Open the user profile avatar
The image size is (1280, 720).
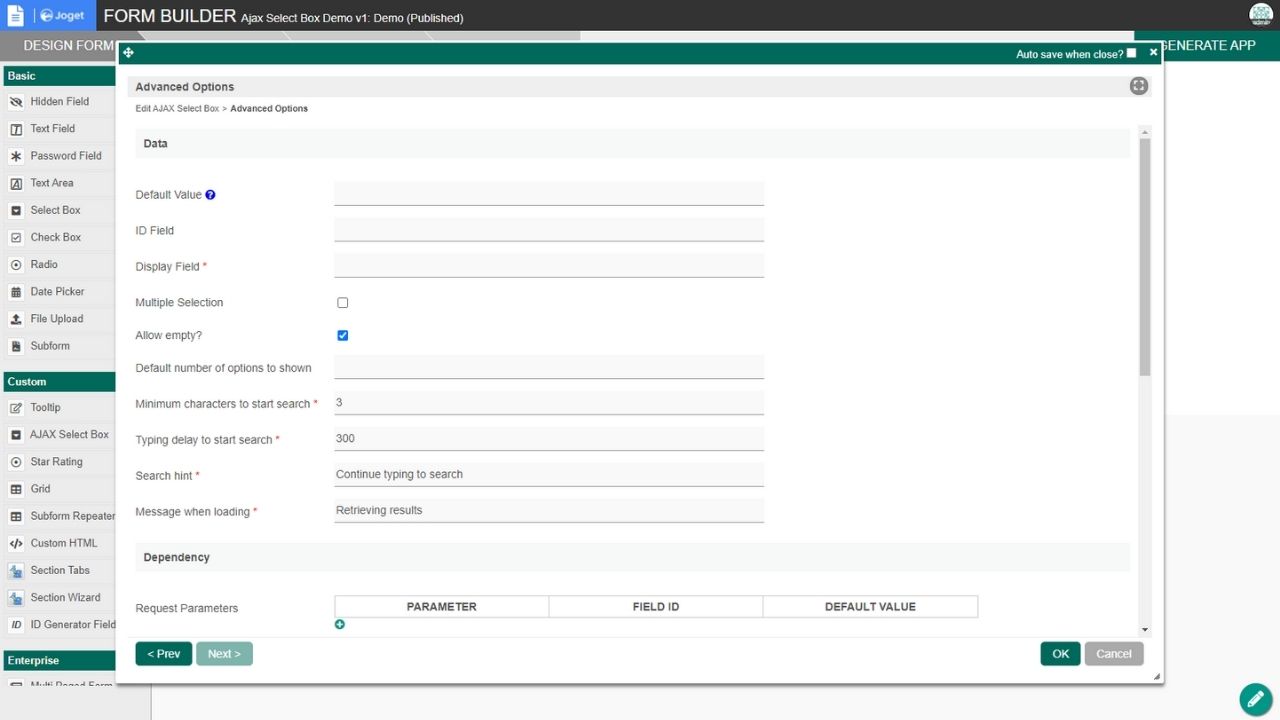coord(1260,14)
